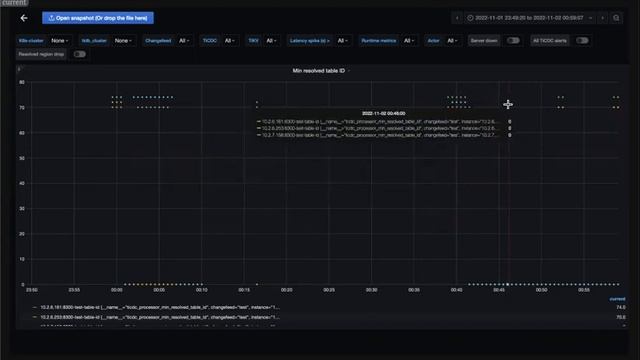Click the 00:30 x-axis time label
The height and width of the screenshot is (360, 640).
[x=371, y=290]
